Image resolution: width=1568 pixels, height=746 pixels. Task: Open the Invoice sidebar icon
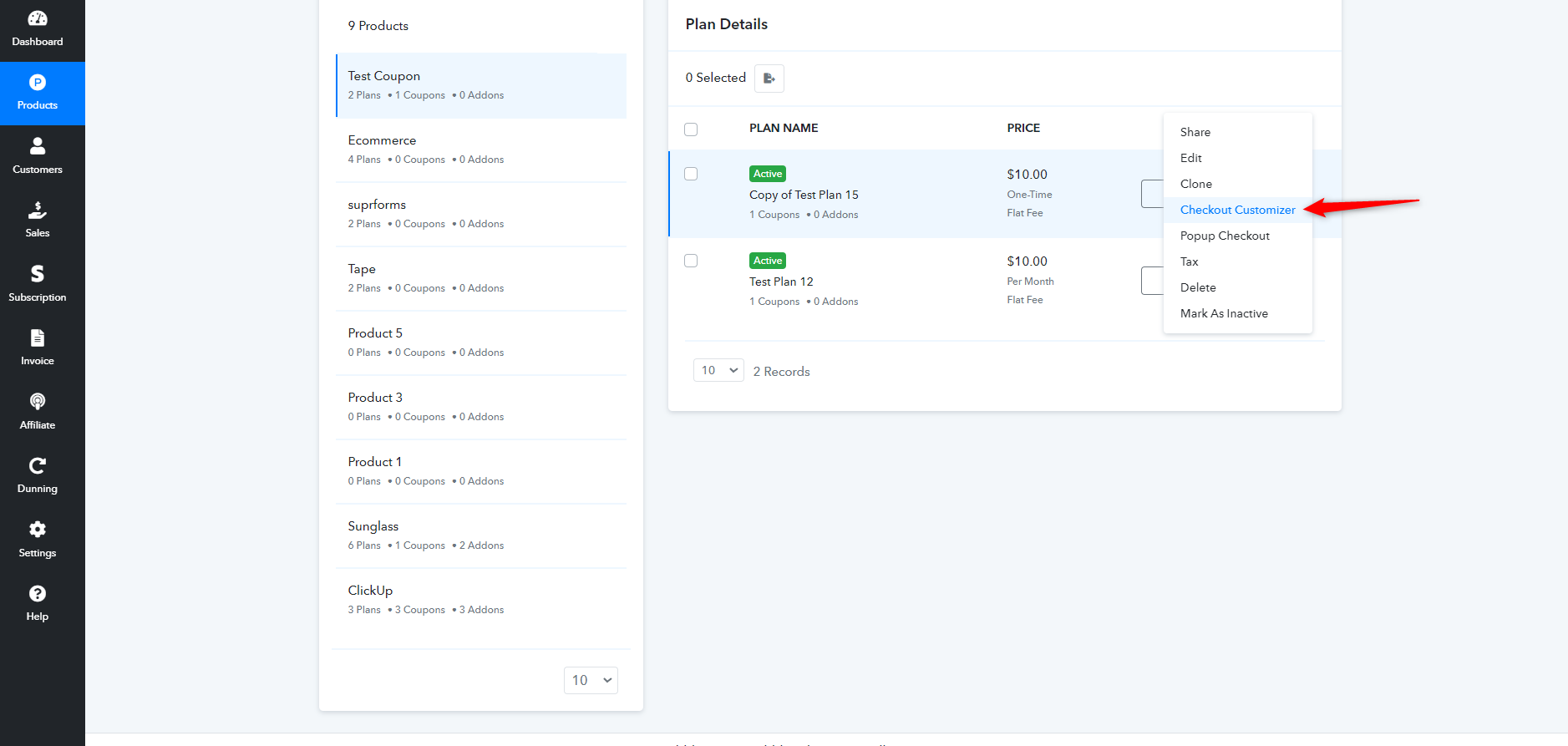(x=38, y=338)
